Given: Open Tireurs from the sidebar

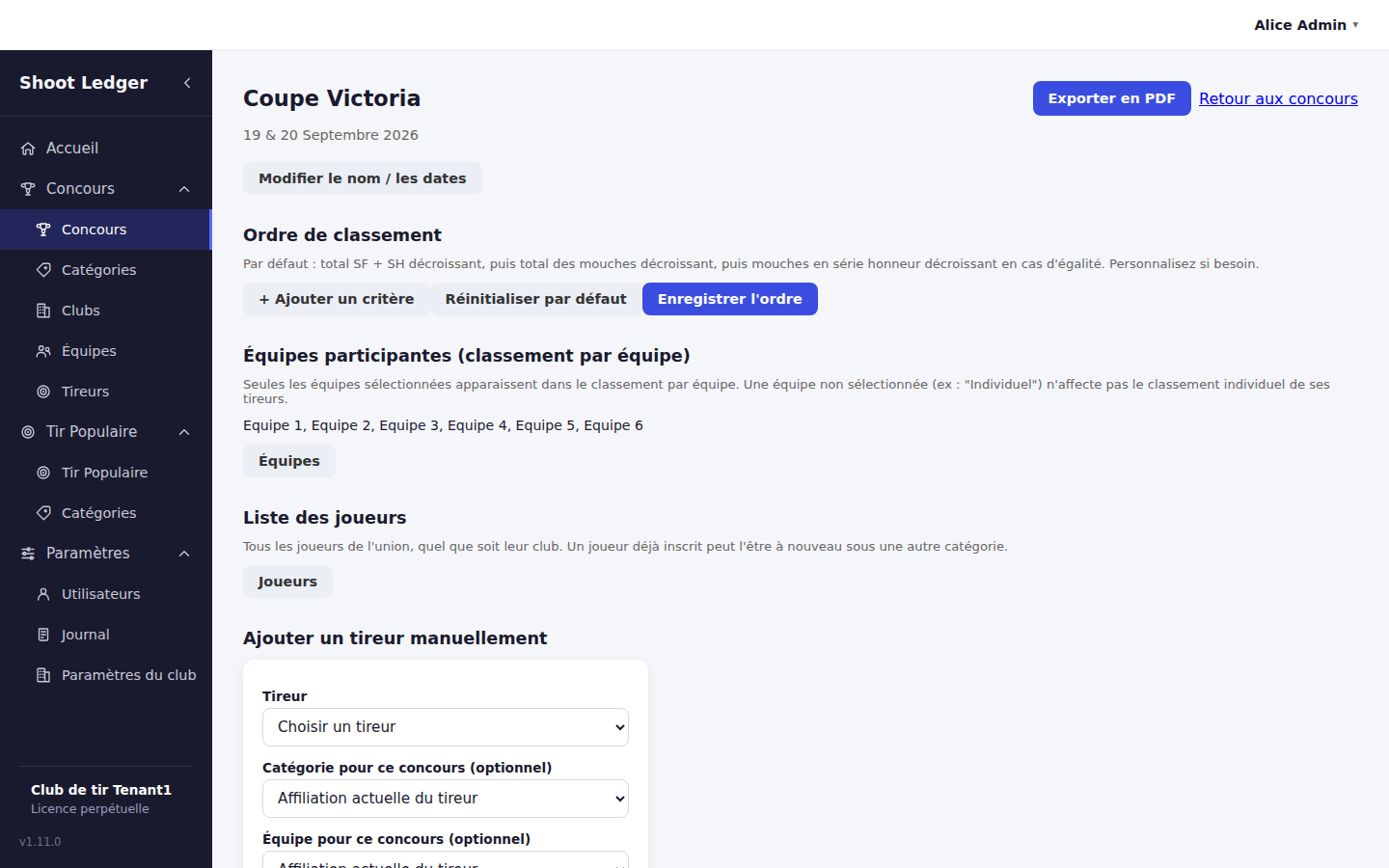Looking at the screenshot, I should [x=106, y=392].
